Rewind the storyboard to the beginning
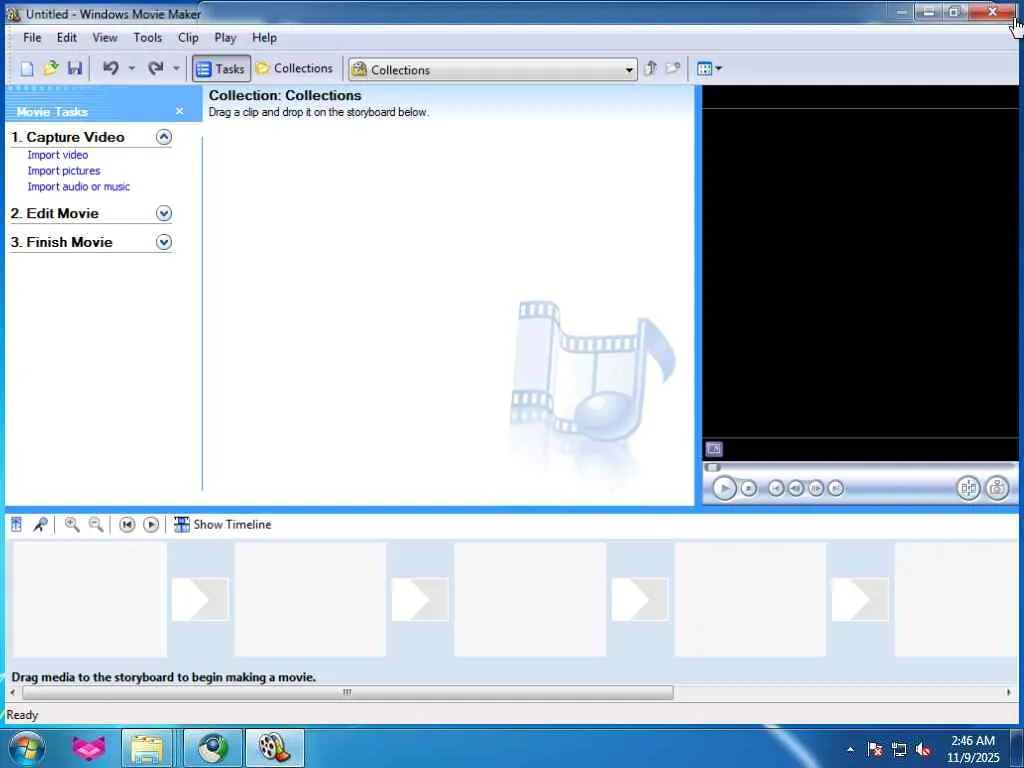Screen dimensions: 1024x768 [127, 524]
